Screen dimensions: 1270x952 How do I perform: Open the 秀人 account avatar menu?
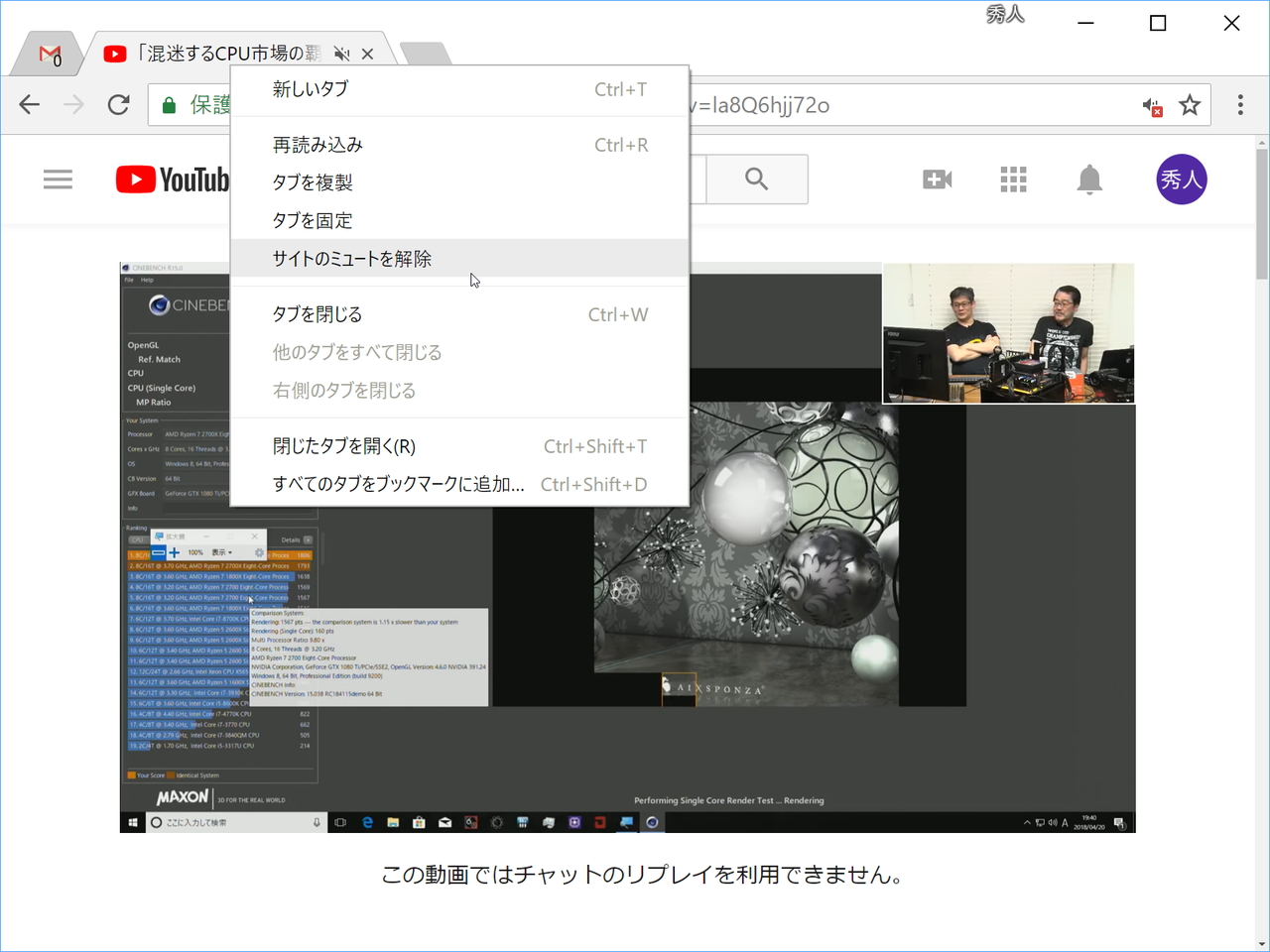[1182, 179]
